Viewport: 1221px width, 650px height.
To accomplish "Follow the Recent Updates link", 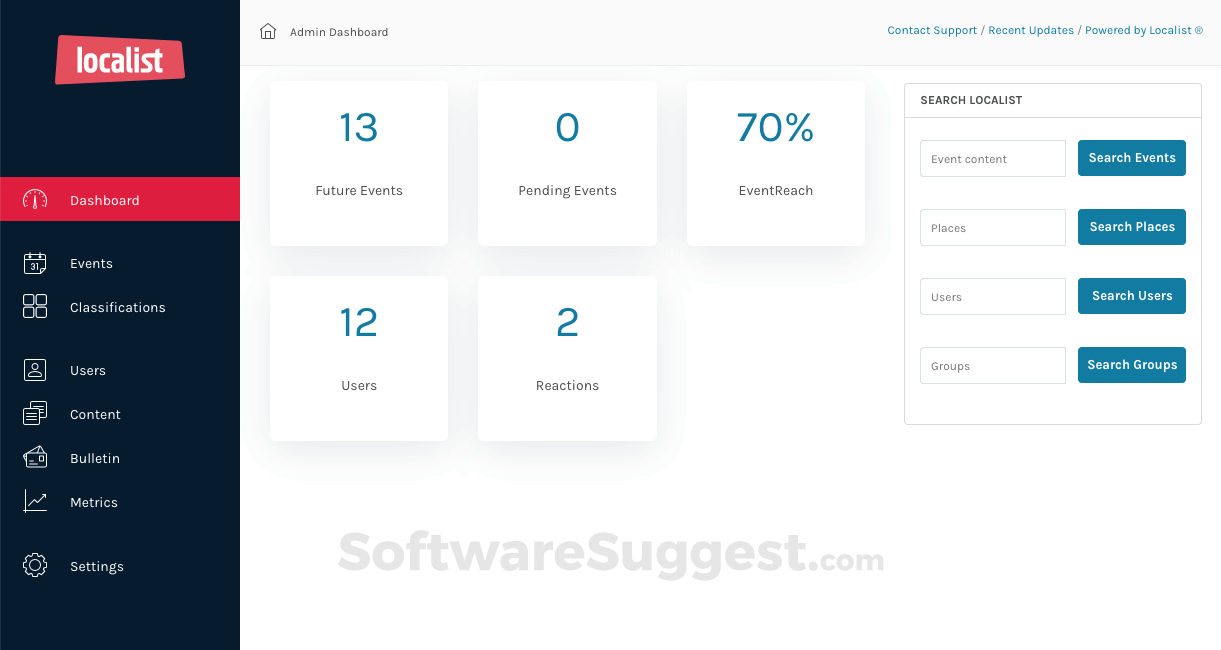I will click(1031, 30).
